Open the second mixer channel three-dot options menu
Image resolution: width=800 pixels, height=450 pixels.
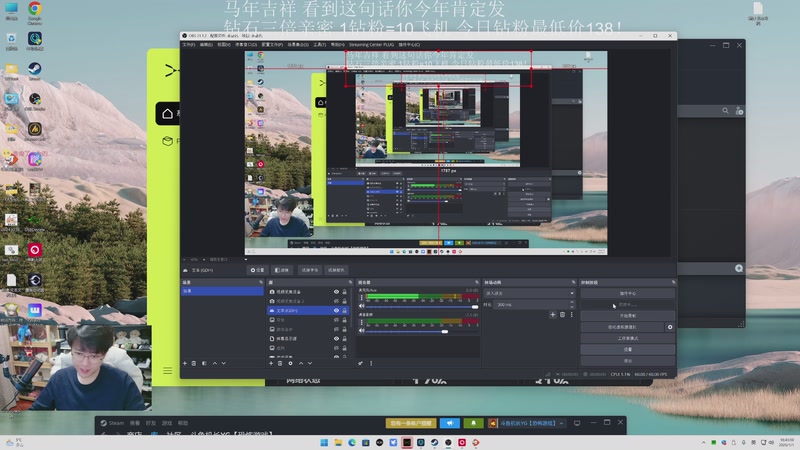[x=362, y=322]
